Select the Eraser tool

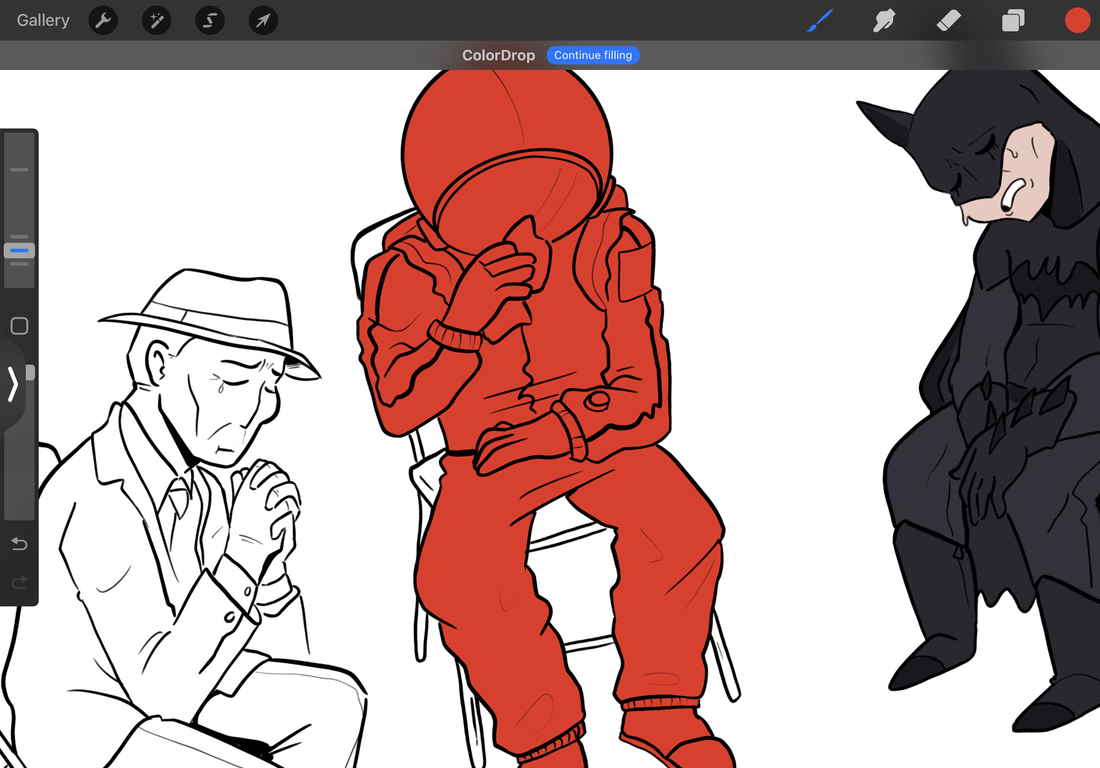click(x=948, y=20)
